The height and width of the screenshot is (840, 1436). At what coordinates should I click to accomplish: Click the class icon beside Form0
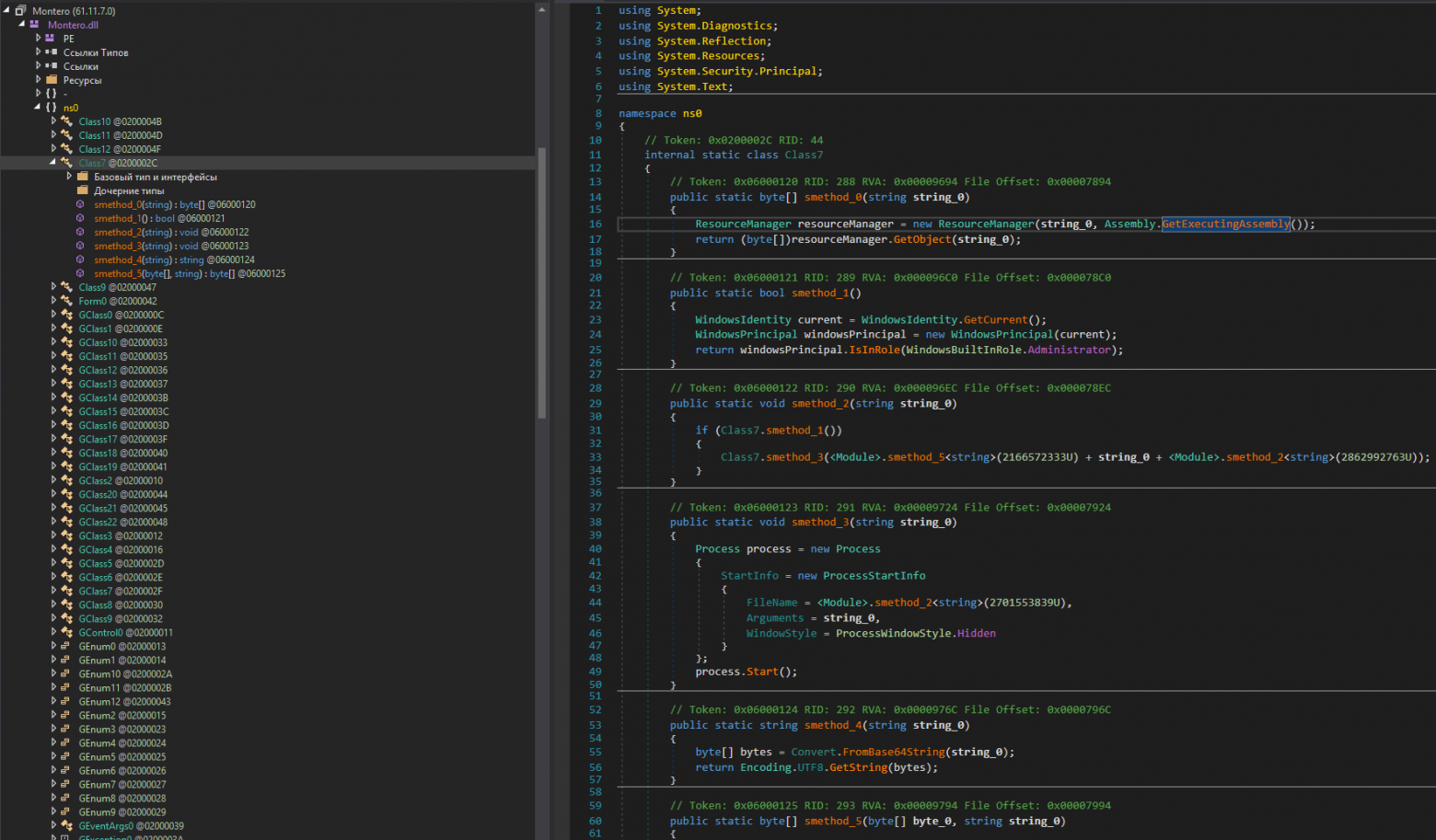tap(66, 301)
